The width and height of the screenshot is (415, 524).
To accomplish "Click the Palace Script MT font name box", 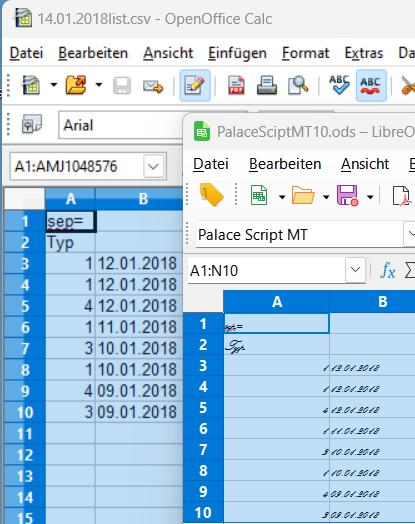I will pyautogui.click(x=299, y=235).
